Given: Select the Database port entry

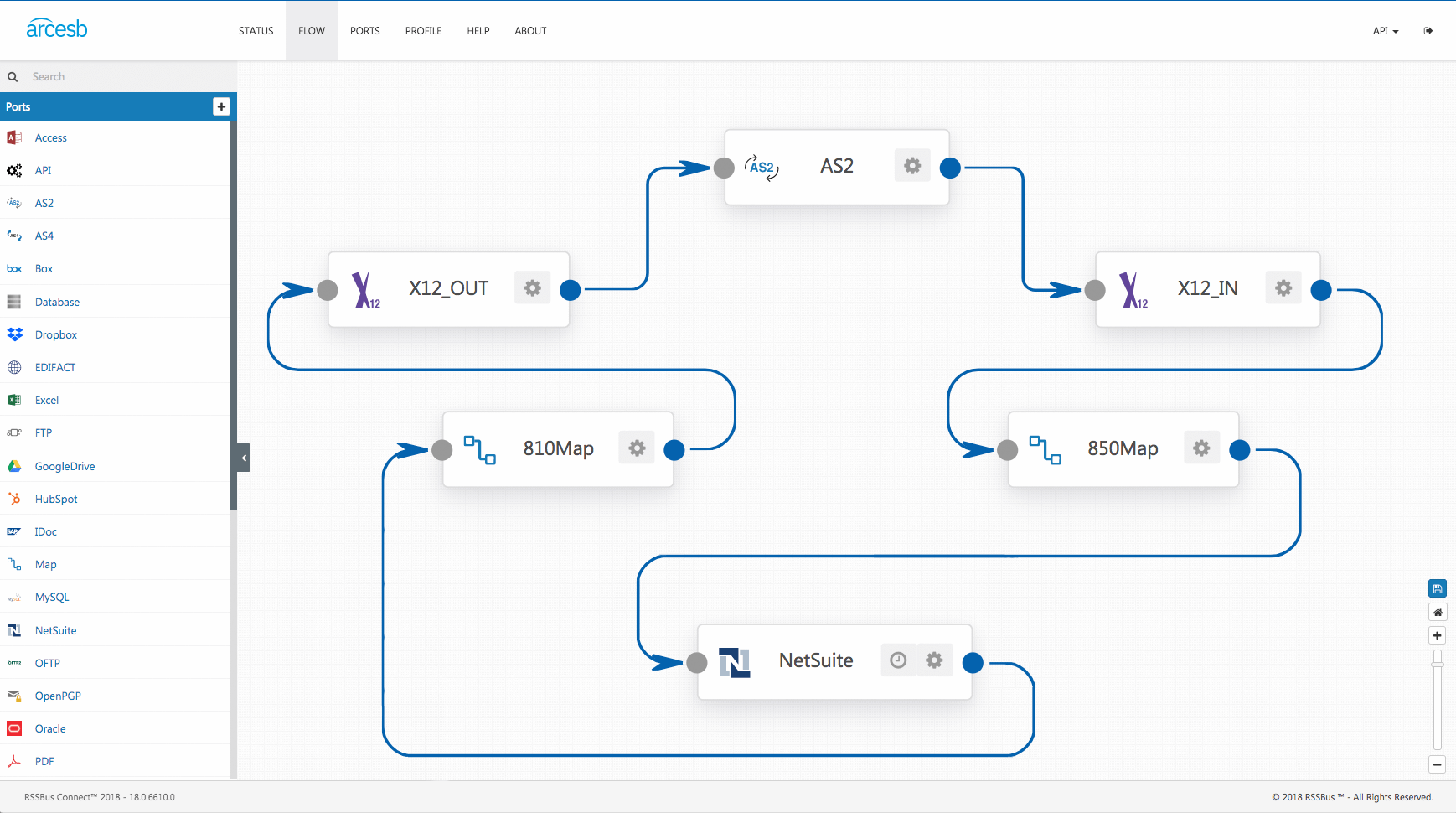Looking at the screenshot, I should (x=115, y=302).
